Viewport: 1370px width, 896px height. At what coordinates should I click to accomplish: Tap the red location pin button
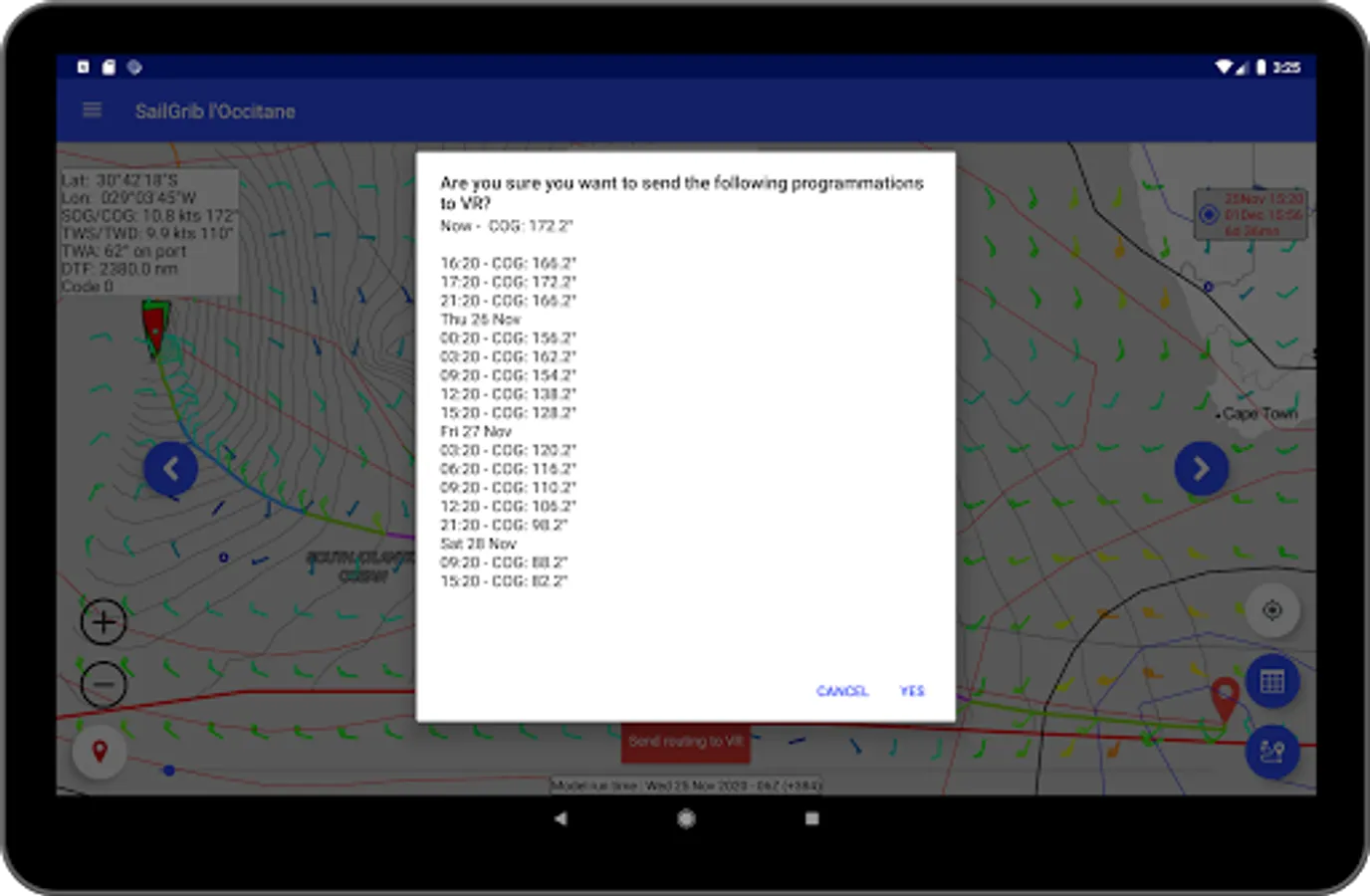[x=100, y=751]
